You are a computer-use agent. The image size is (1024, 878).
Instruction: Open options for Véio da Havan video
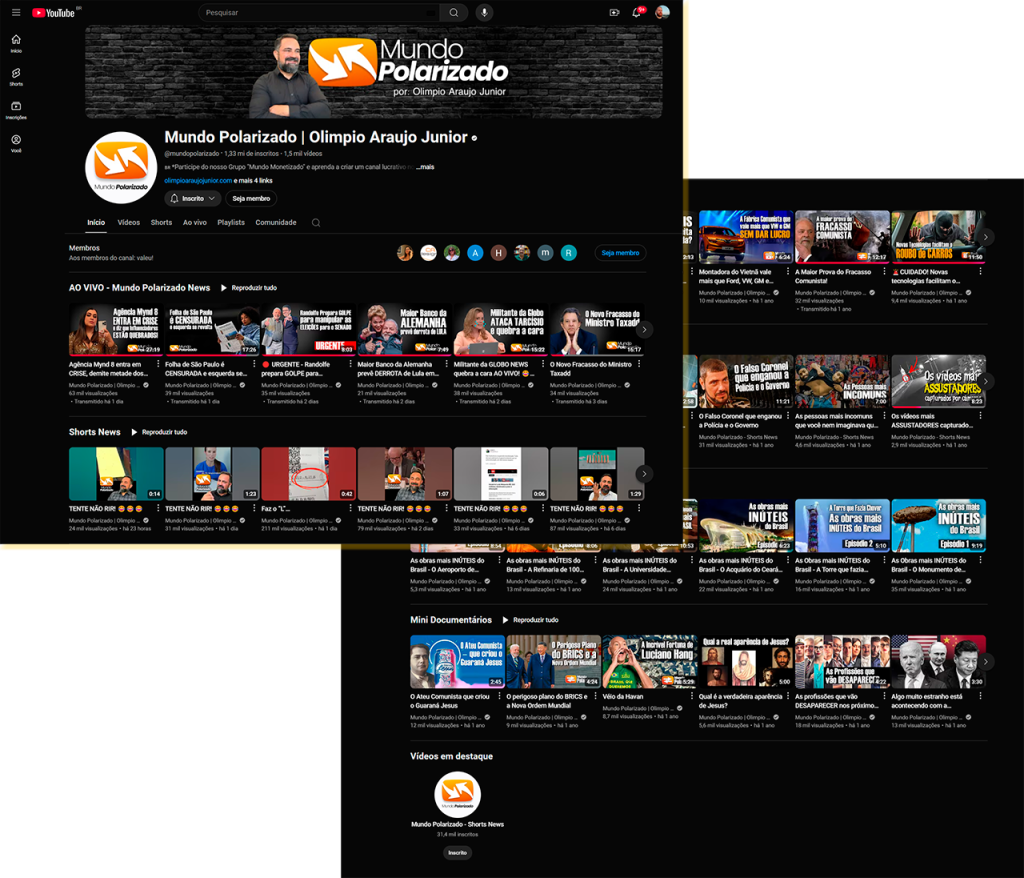pyautogui.click(x=692, y=696)
